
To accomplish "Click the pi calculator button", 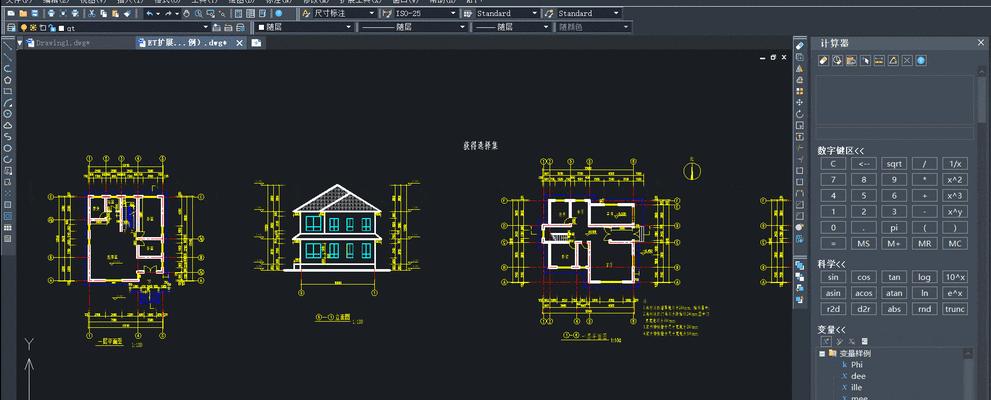I will (894, 227).
